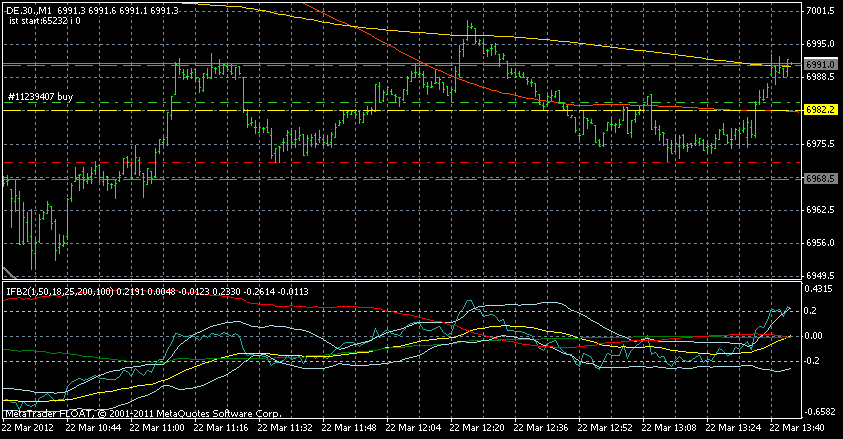
Task: Click the '22 Mar 12:20' time axis label
Action: tap(477, 428)
